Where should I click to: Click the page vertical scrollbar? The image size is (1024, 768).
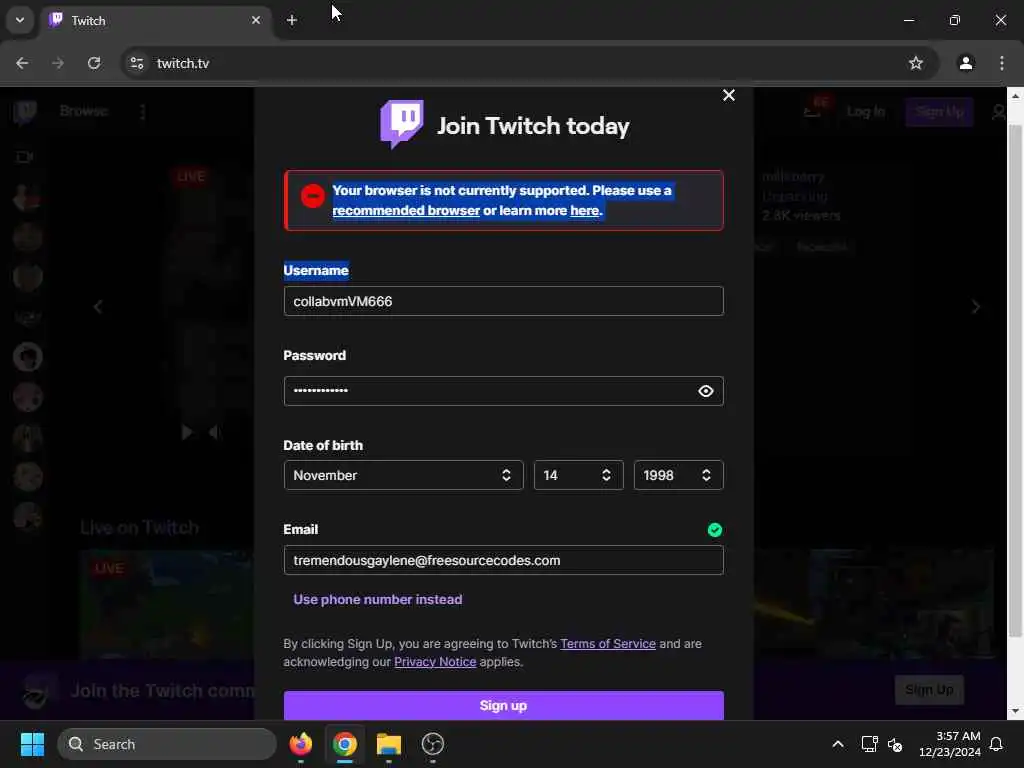[1015, 380]
